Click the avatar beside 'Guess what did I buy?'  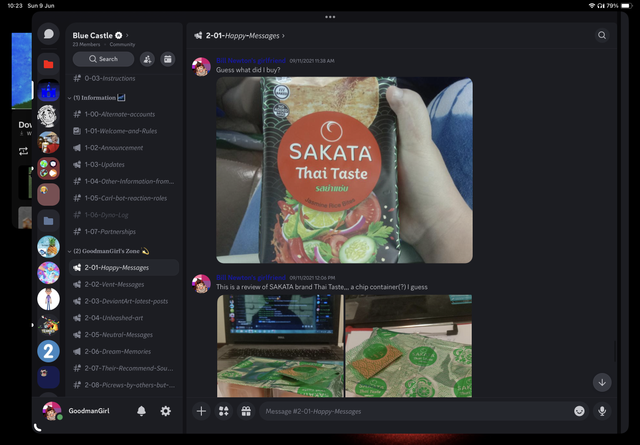201,67
